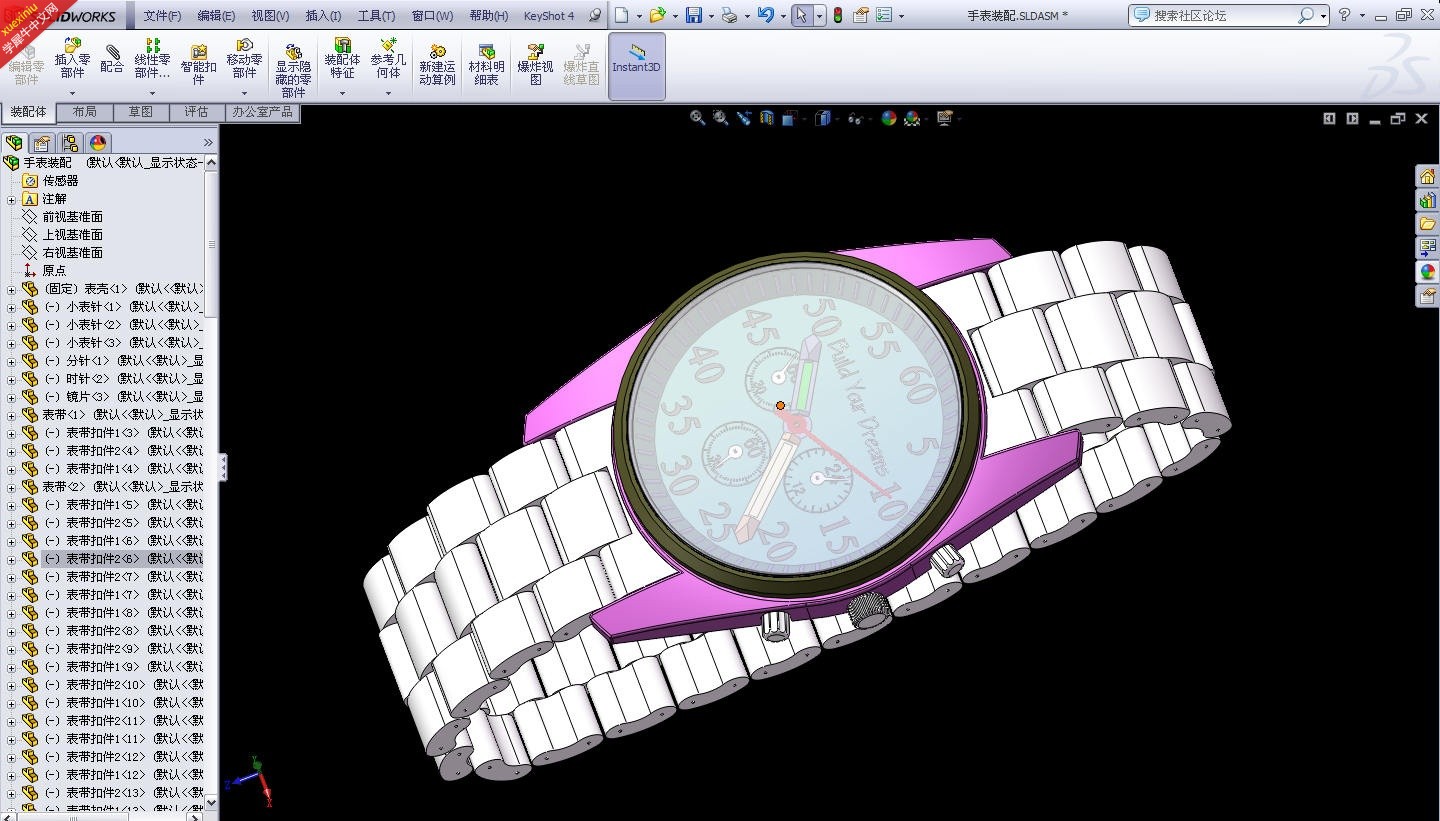Open the Edit Appearance color-ball icon
The width and height of the screenshot is (1440, 821).
tap(888, 118)
